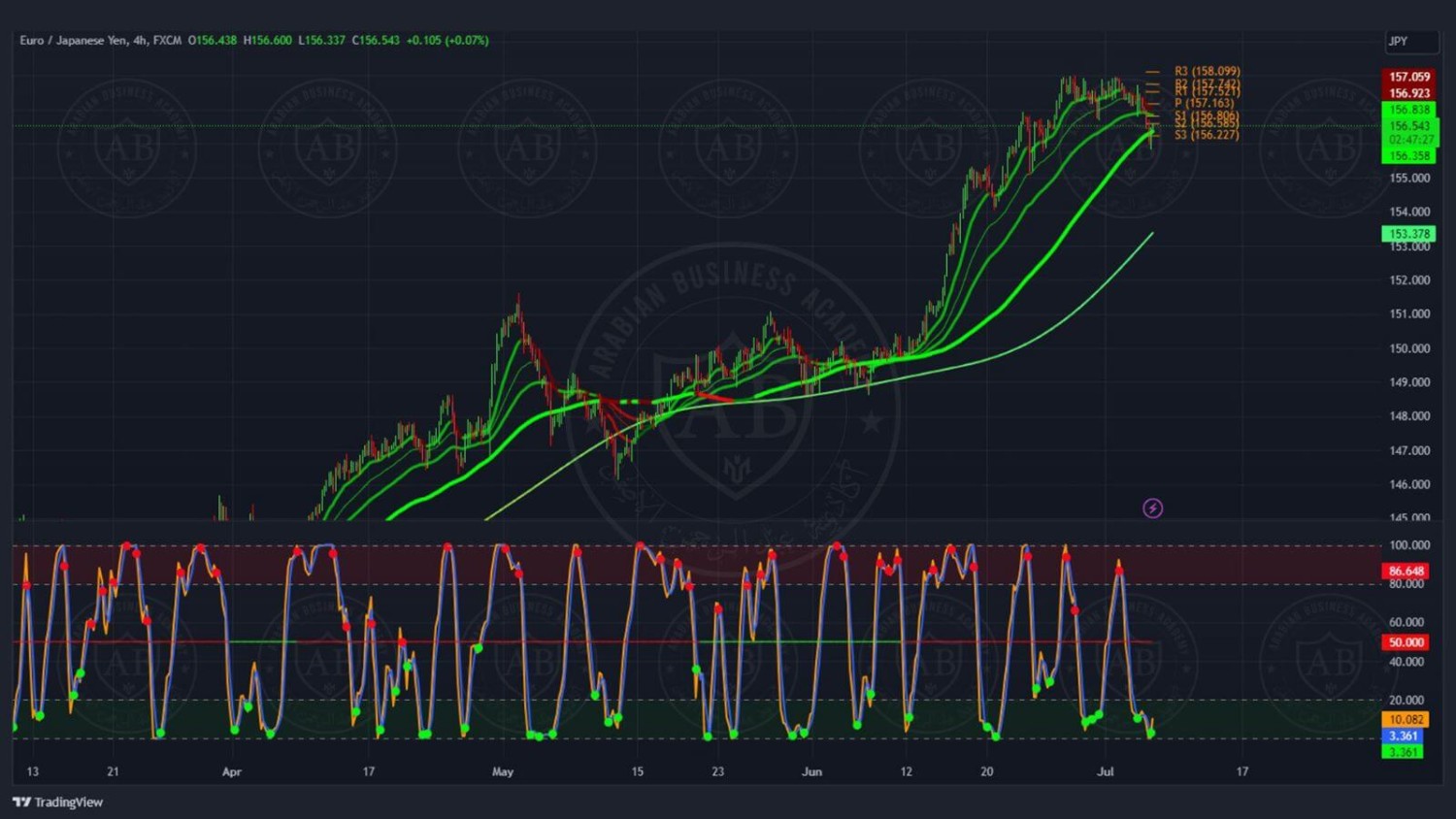Click the 154.000 price axis level

click(x=1409, y=212)
